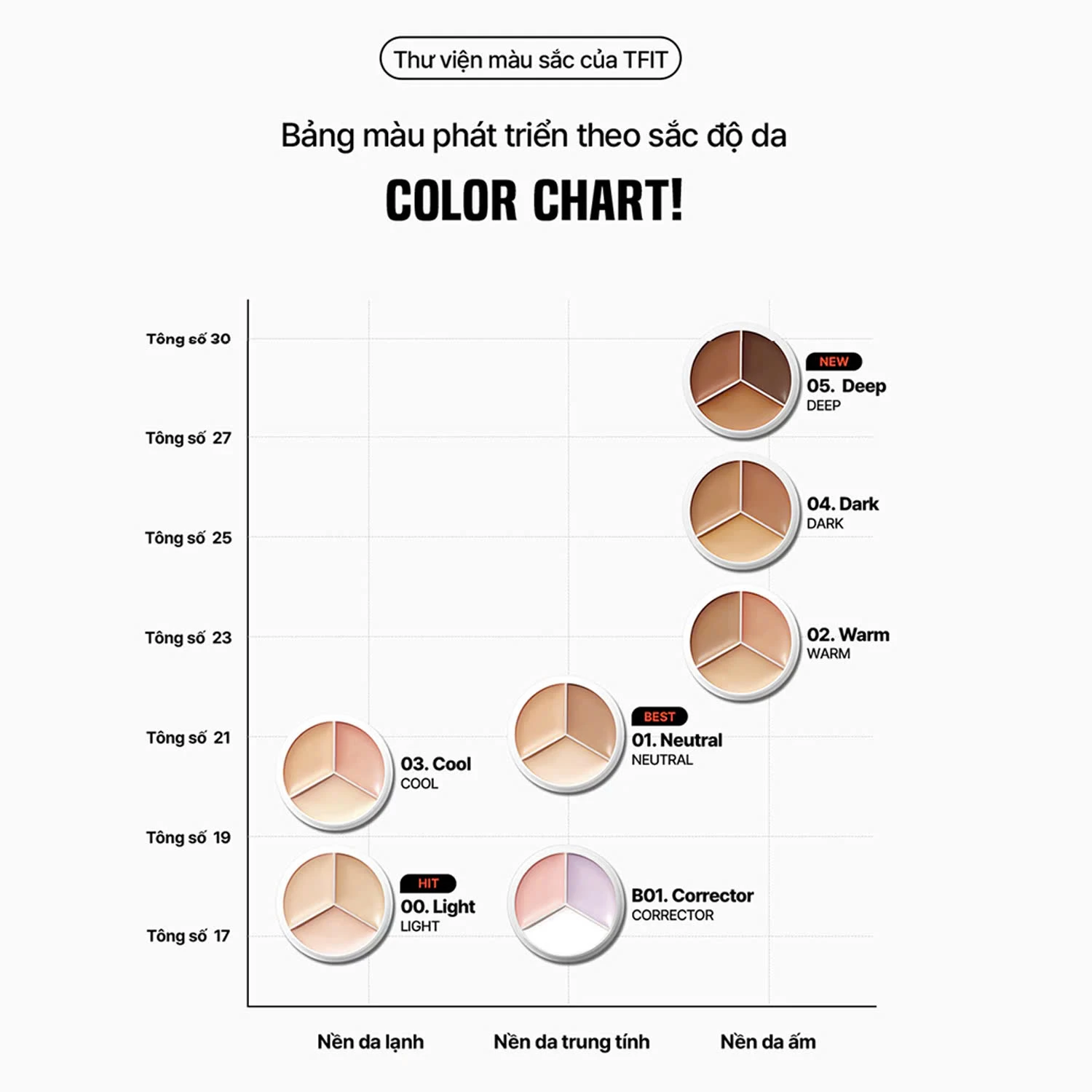The image size is (1092, 1092).
Task: Click the NEW badge above 05. Deep
Action: pos(834,362)
